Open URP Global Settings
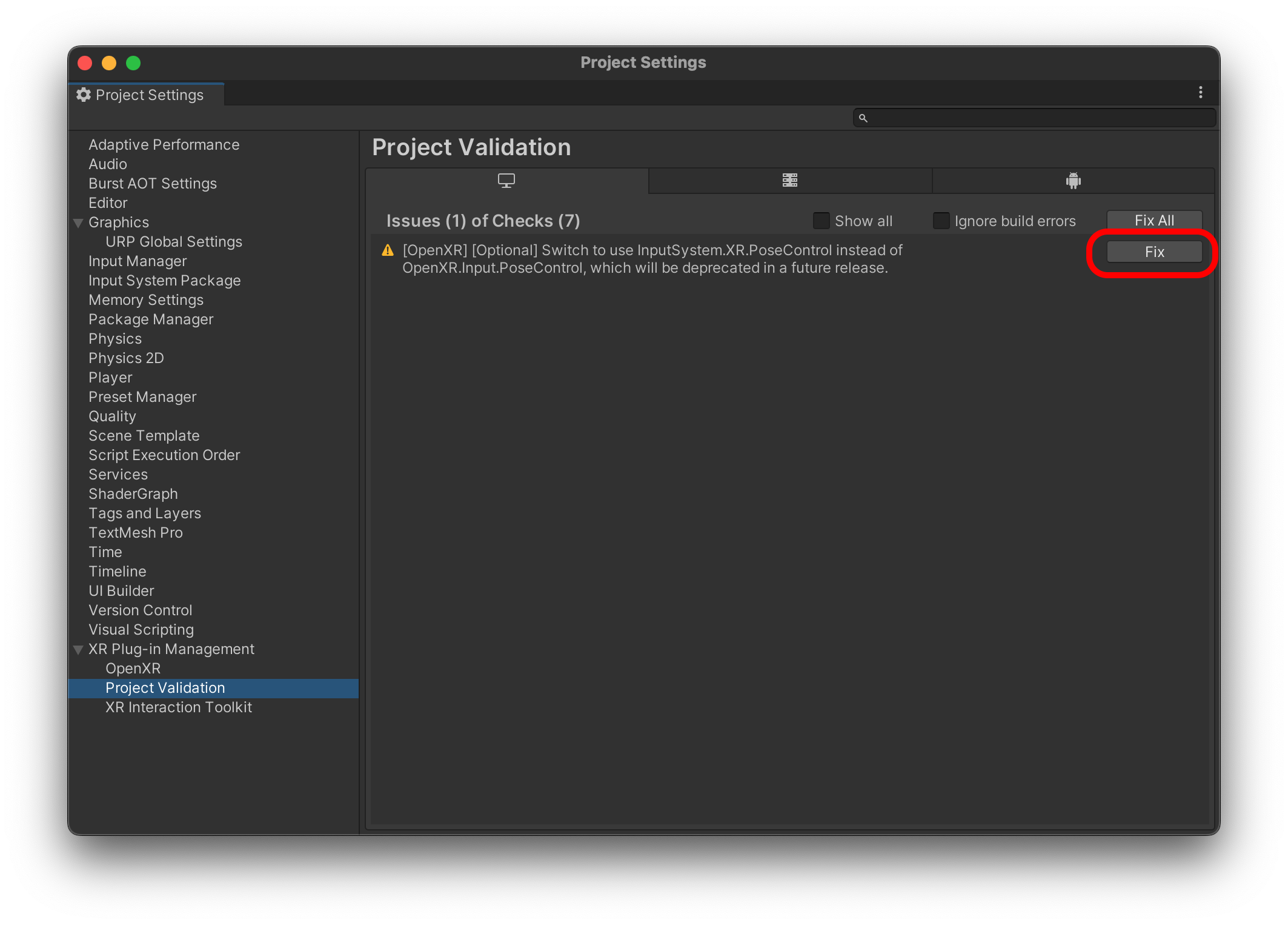The width and height of the screenshot is (1288, 925). pos(173,242)
